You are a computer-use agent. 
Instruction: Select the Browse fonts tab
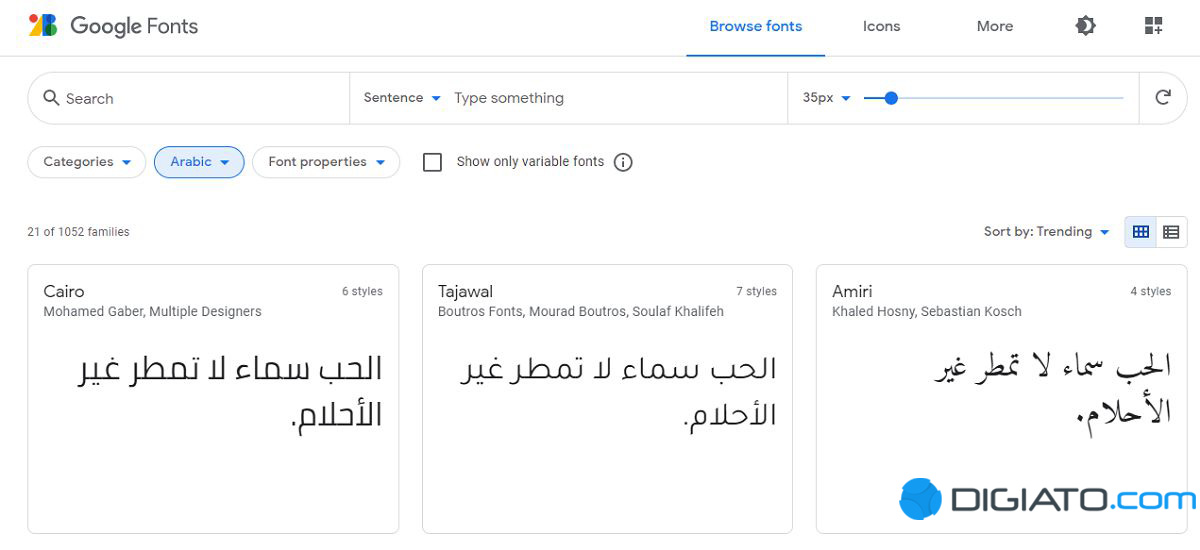(x=755, y=27)
